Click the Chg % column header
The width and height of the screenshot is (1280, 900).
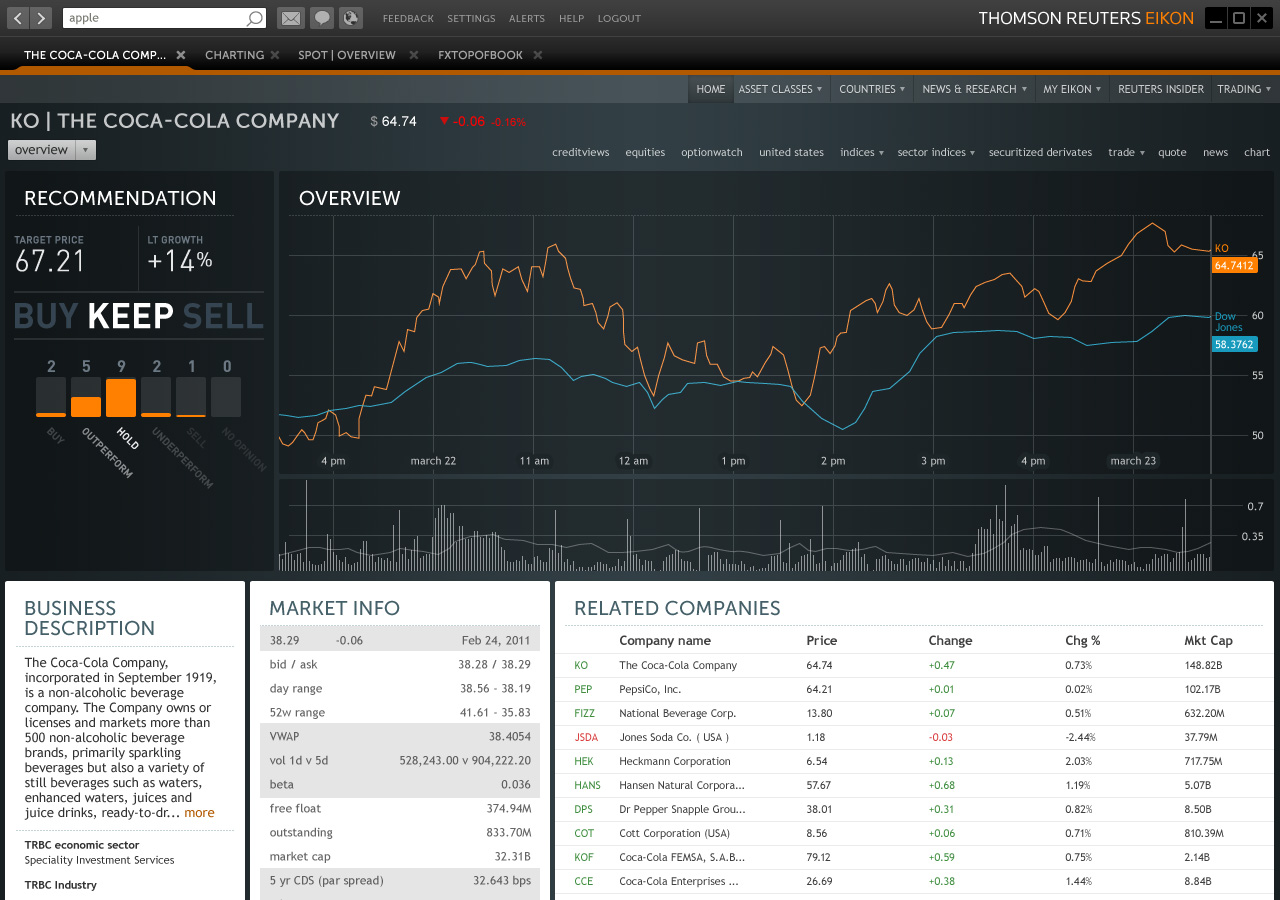[x=1083, y=640]
